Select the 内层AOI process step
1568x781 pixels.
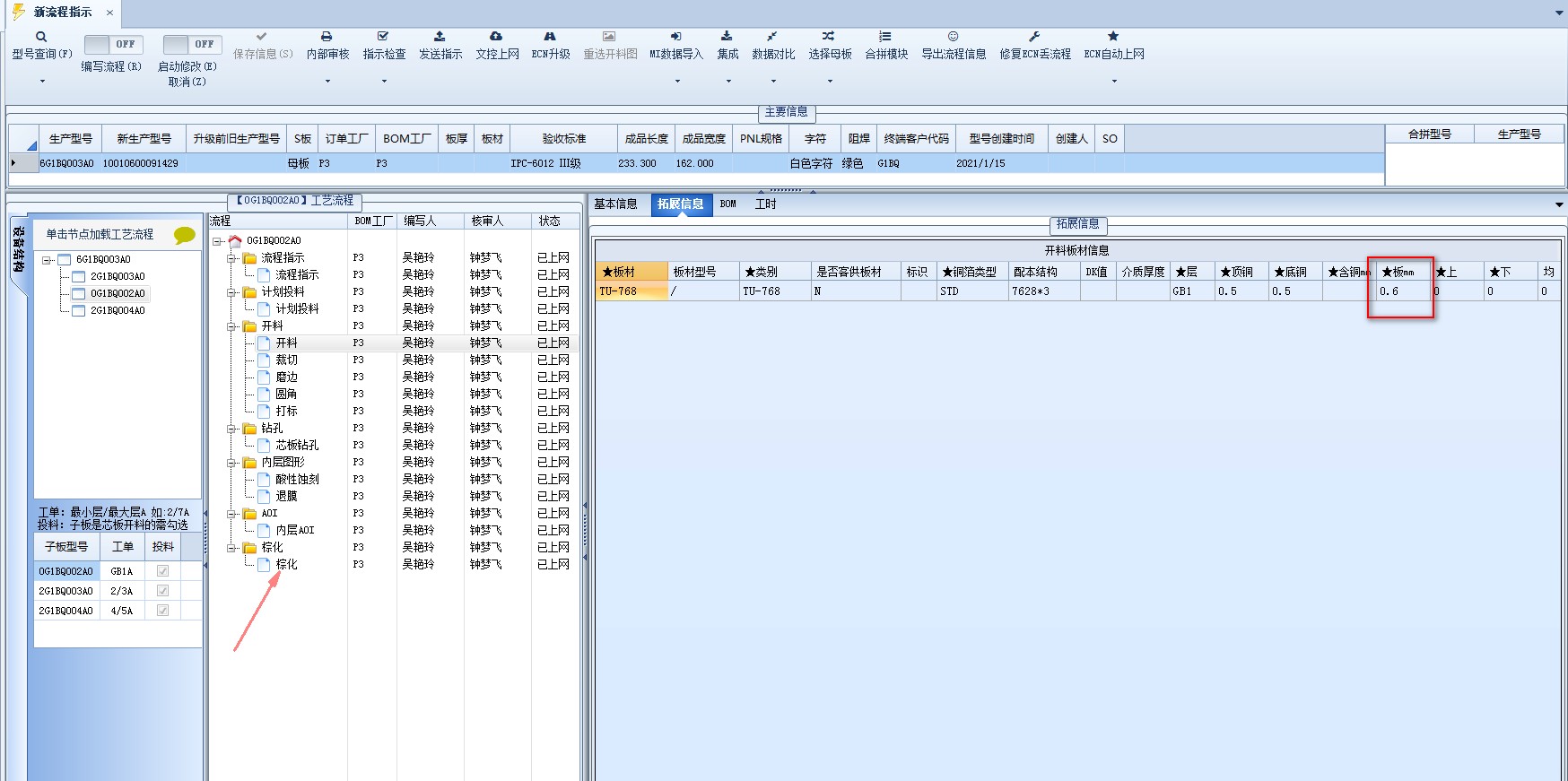point(295,531)
